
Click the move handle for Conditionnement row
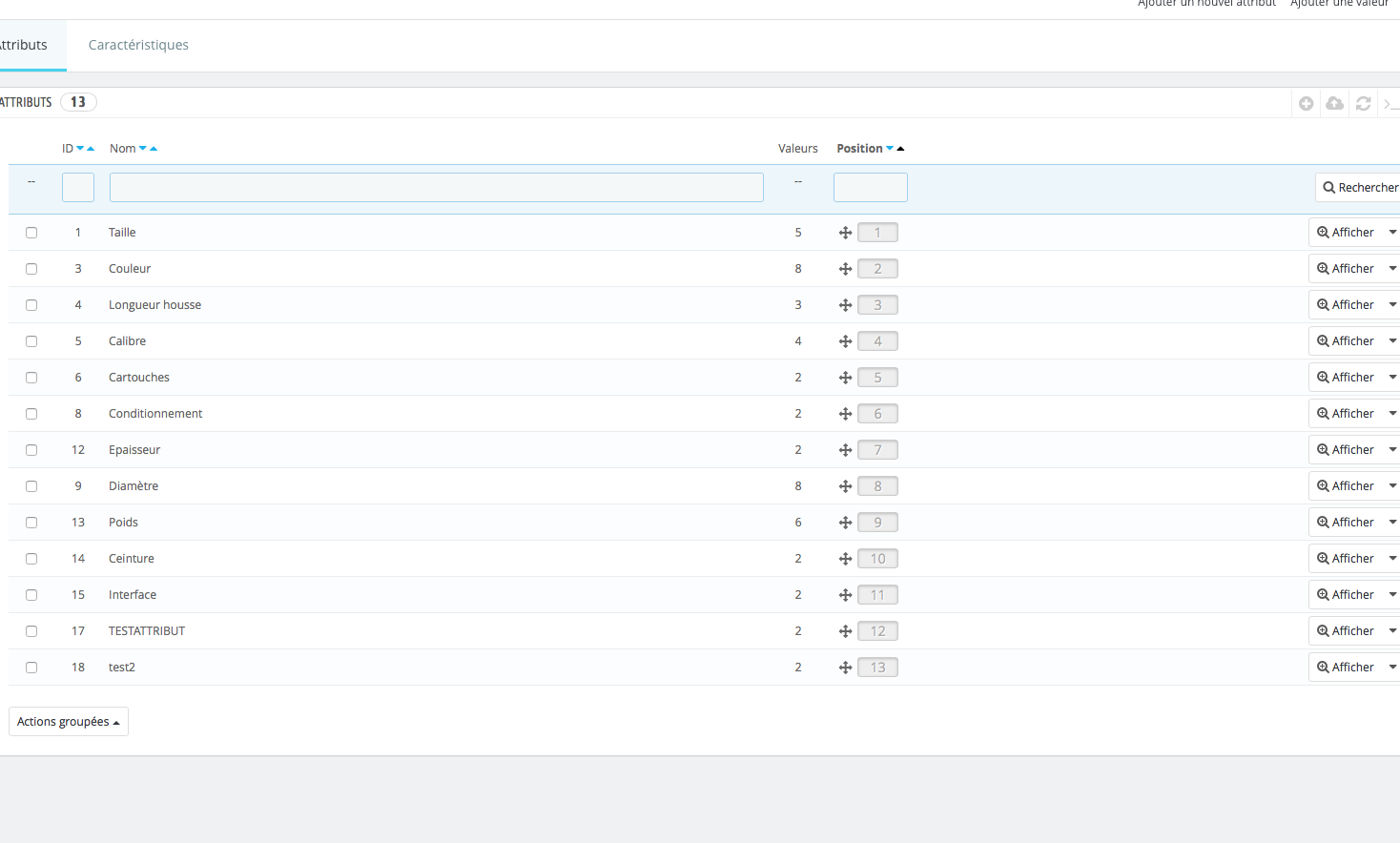(845, 414)
